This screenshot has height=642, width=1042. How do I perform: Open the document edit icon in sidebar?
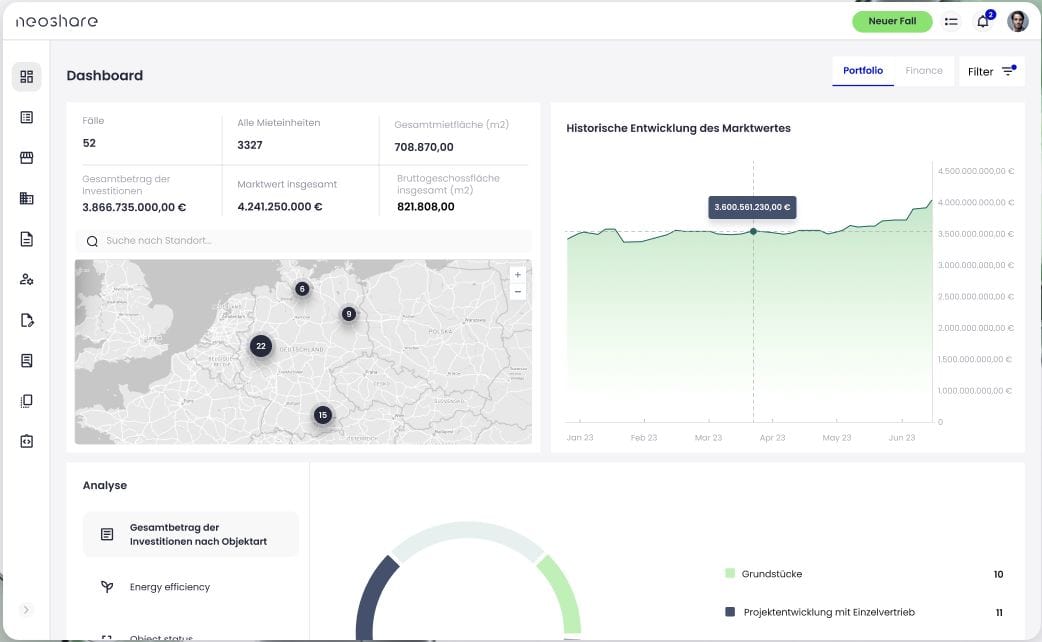click(x=27, y=320)
